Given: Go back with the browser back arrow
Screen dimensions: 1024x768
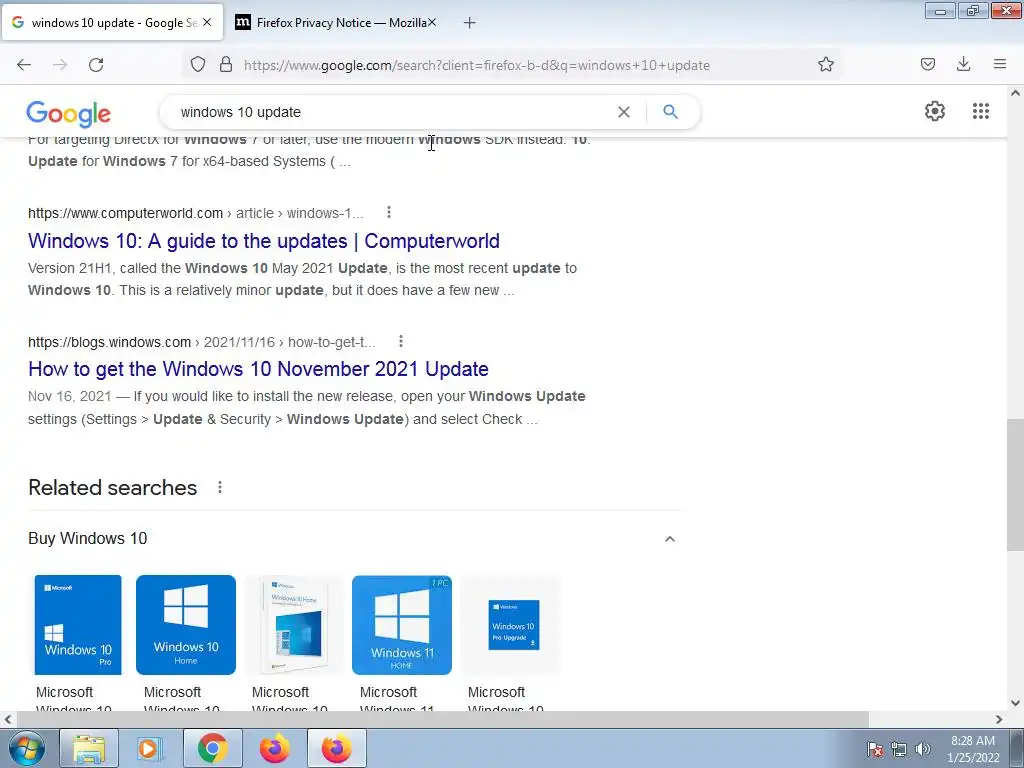Looking at the screenshot, I should 24,65.
